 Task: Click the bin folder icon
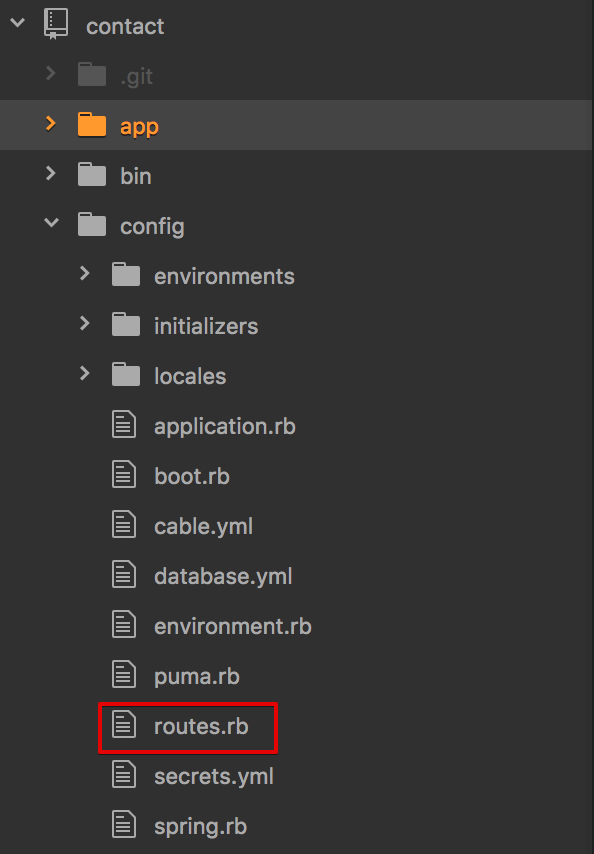click(91, 174)
